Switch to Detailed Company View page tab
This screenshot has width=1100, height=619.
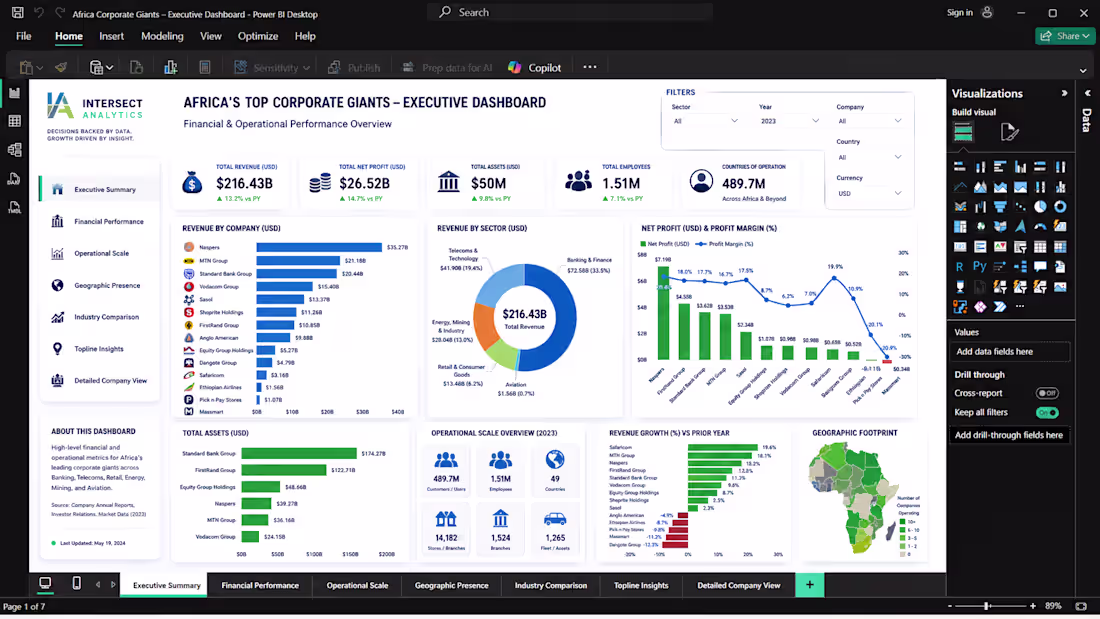point(739,585)
